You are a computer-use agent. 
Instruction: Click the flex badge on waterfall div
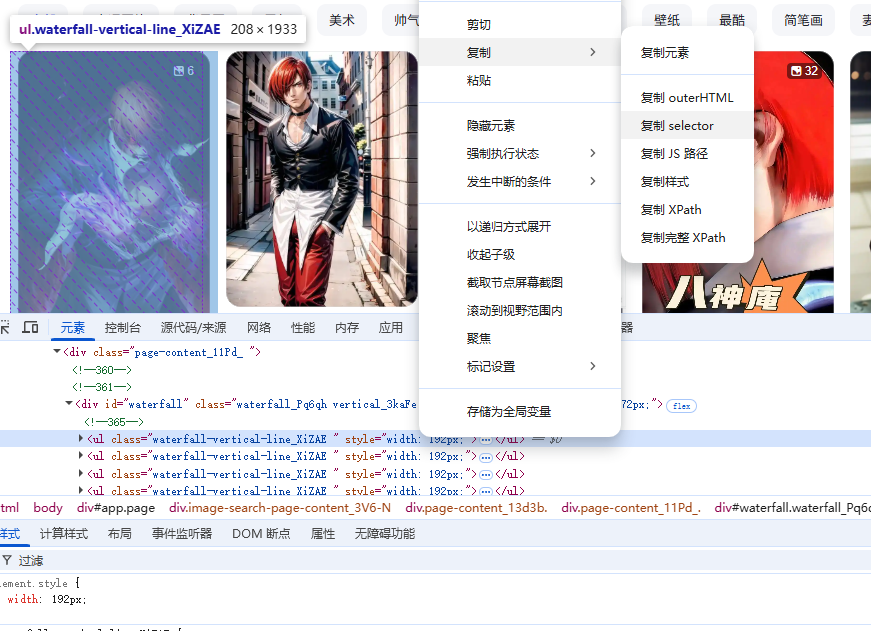[681, 406]
